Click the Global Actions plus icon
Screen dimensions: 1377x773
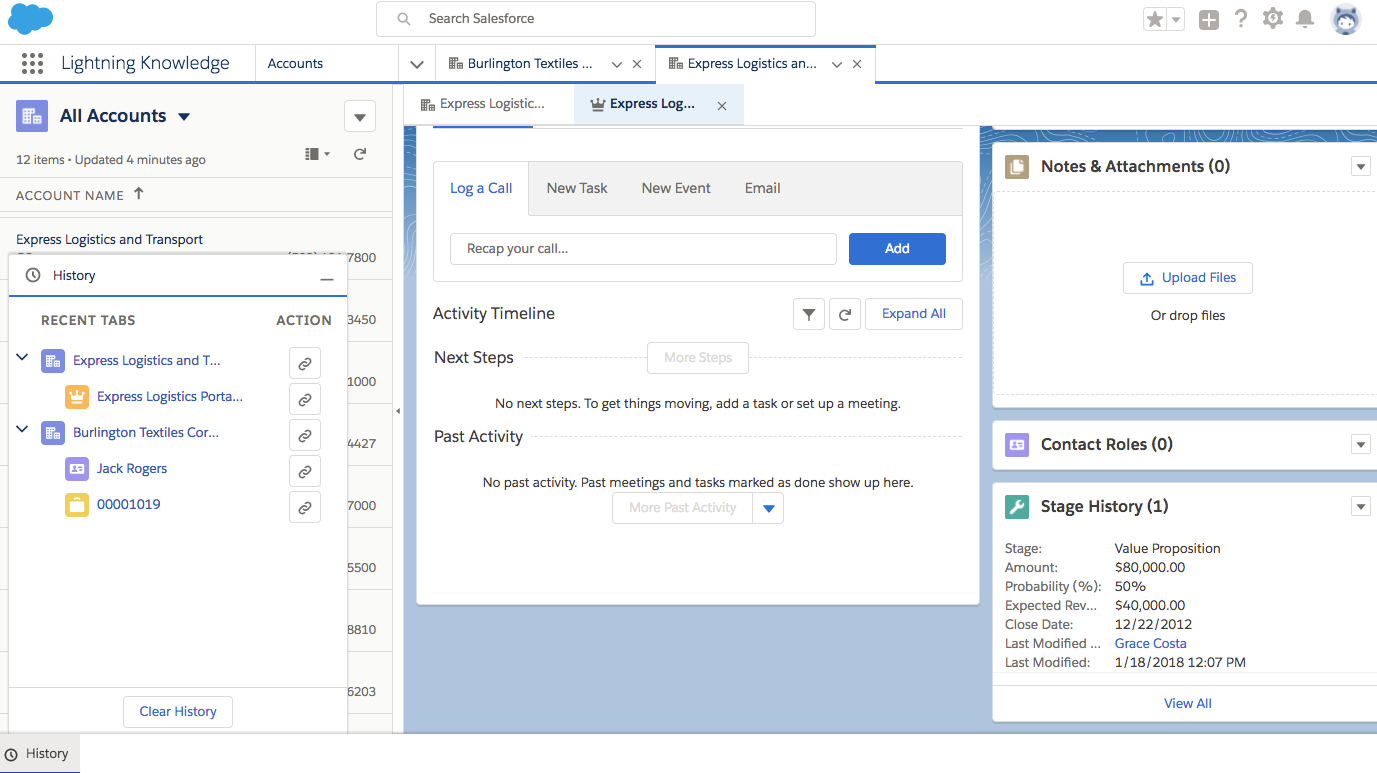[1209, 20]
